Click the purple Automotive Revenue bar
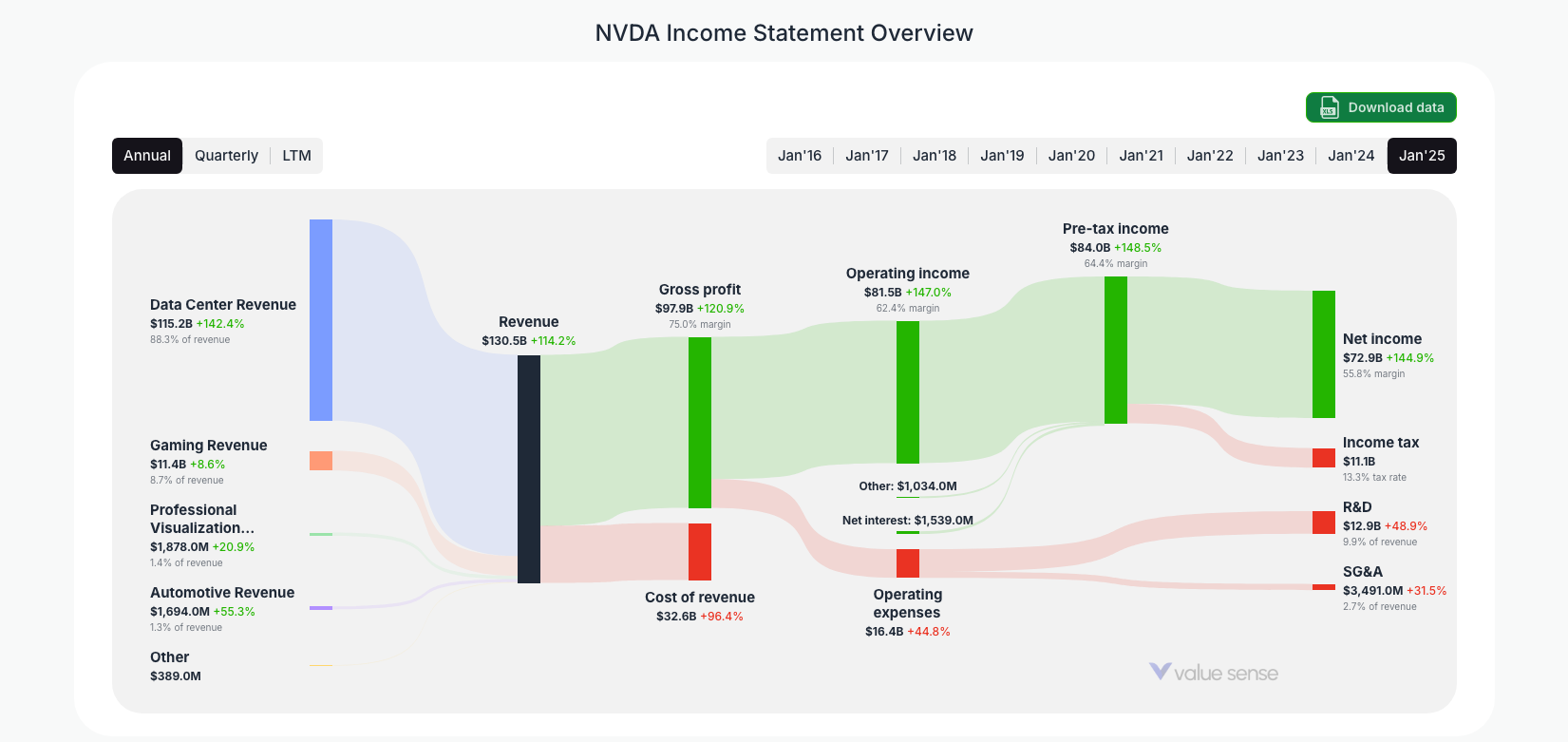Screen dimensions: 1568x742 click(321, 608)
